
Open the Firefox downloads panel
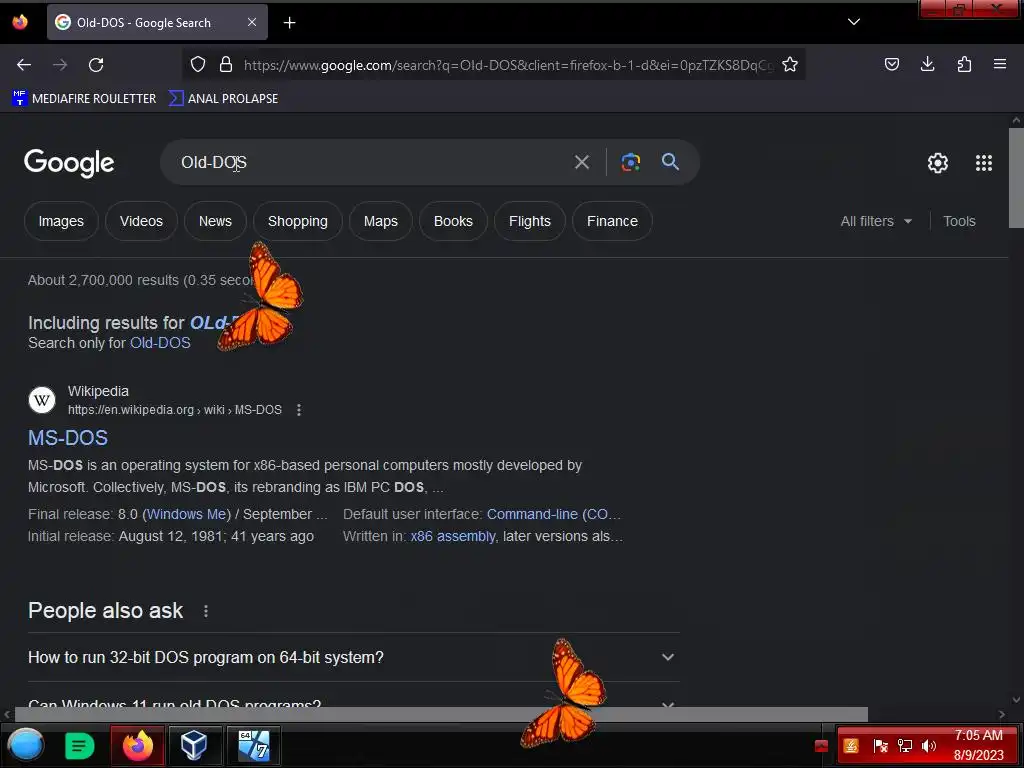(x=927, y=64)
